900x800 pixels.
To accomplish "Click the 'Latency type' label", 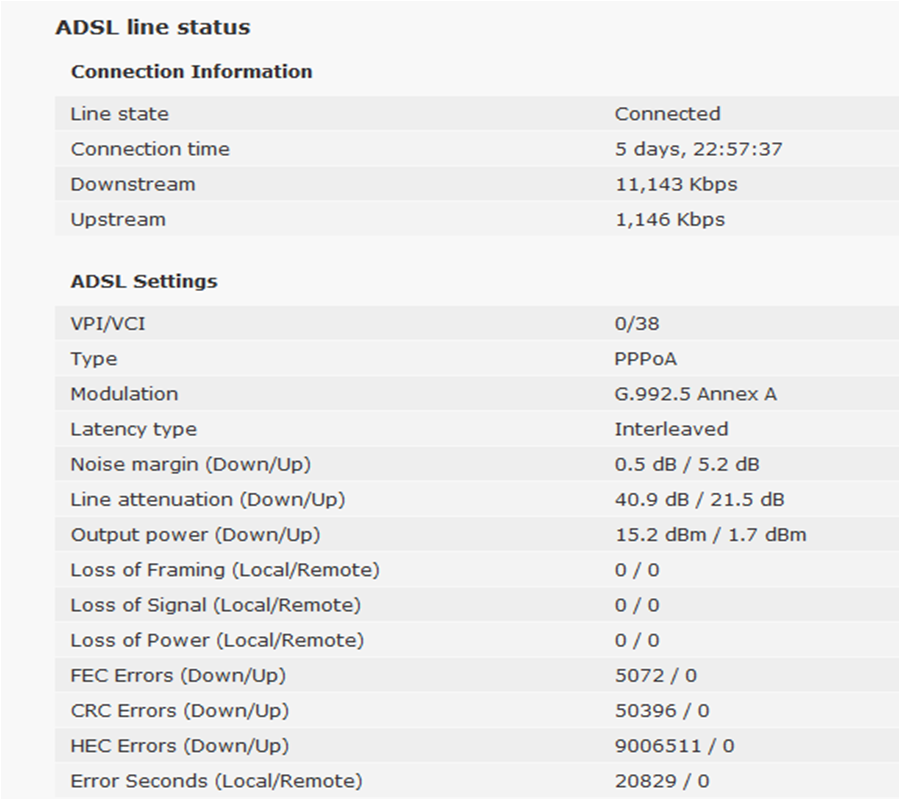I will click(x=134, y=429).
